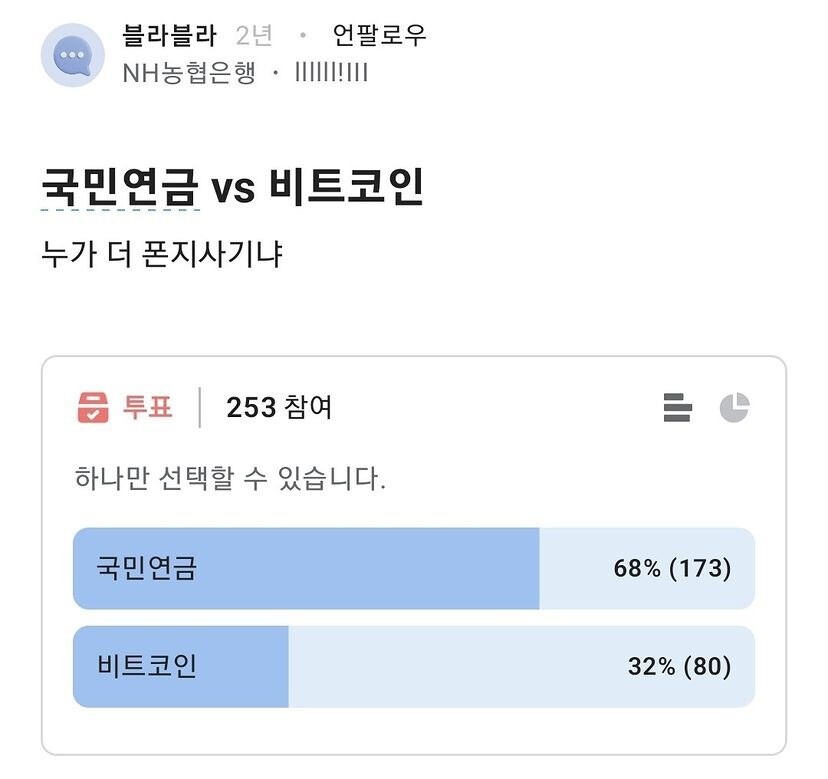This screenshot has width=828, height=779.
Task: Switch poll results to pie chart view
Action: click(734, 408)
